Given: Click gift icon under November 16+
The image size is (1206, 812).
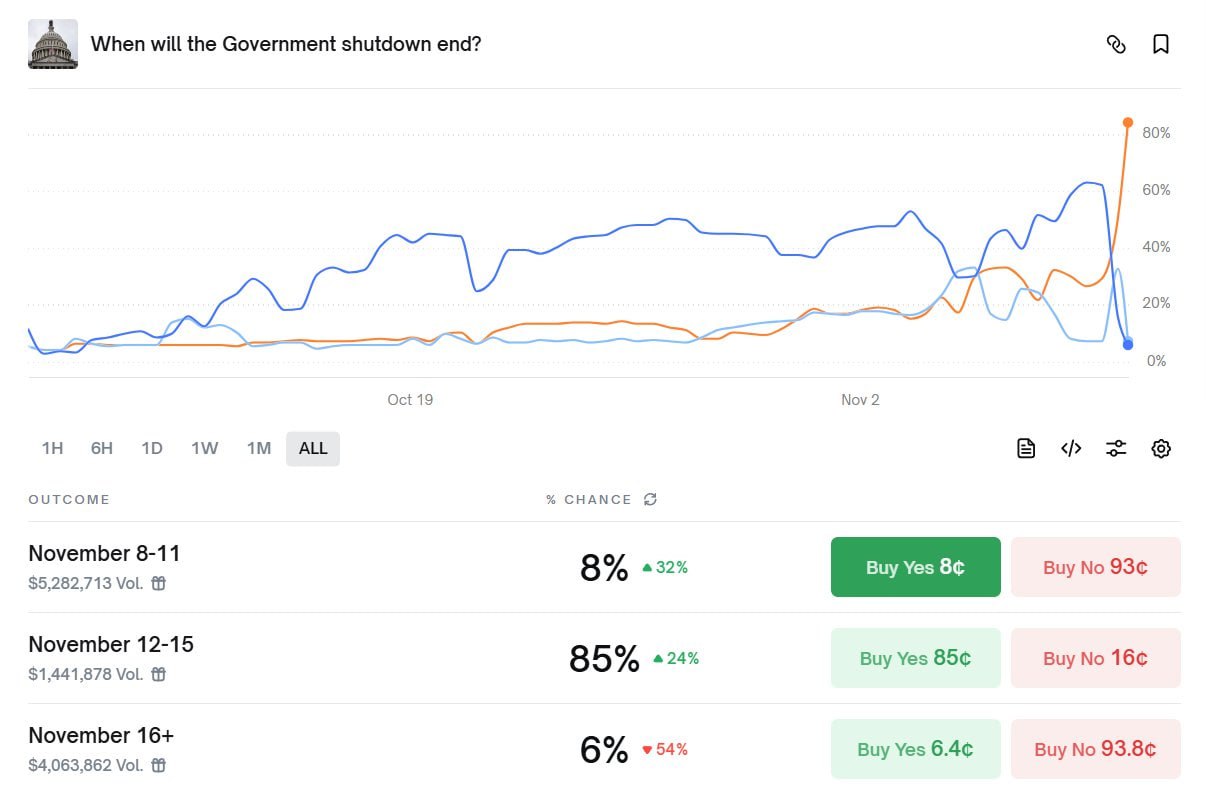Looking at the screenshot, I should pyautogui.click(x=158, y=765).
